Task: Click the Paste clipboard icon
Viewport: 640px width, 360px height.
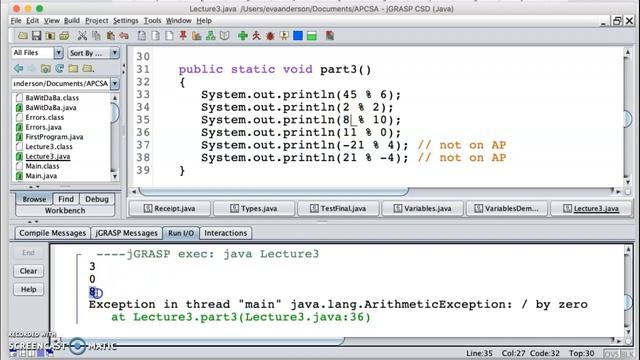Action: (x=110, y=36)
